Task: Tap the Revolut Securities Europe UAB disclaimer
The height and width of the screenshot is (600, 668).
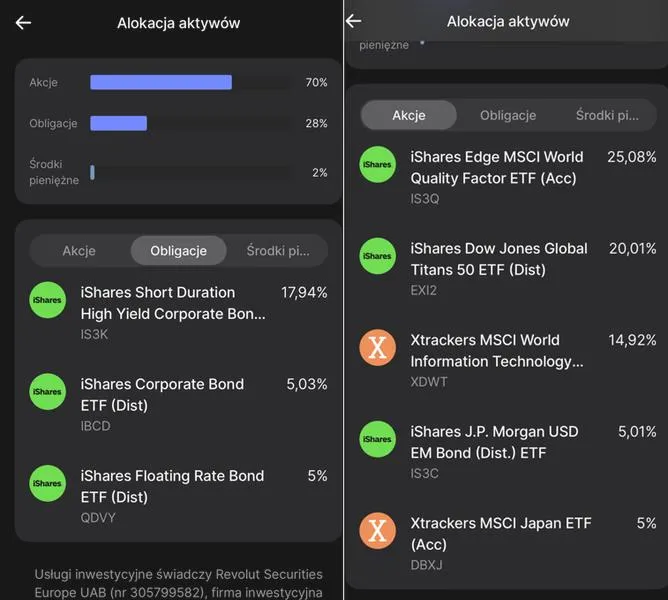Action: coord(179,583)
